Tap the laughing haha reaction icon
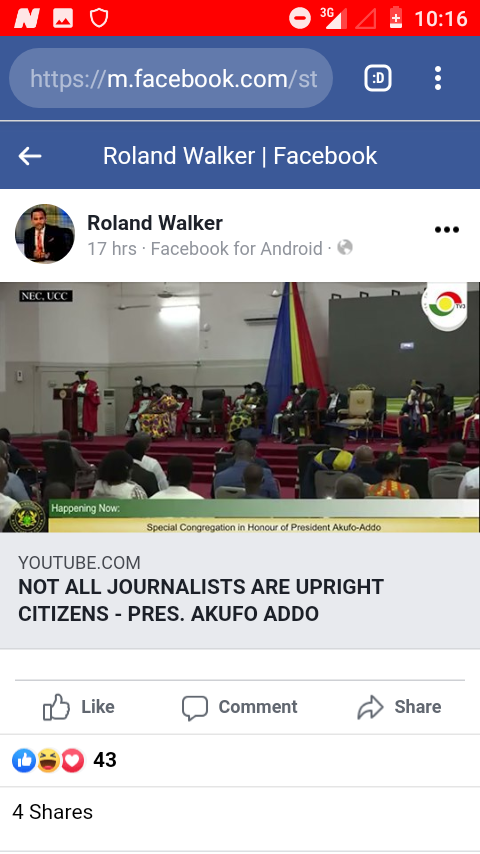480x854 pixels. [x=48, y=760]
